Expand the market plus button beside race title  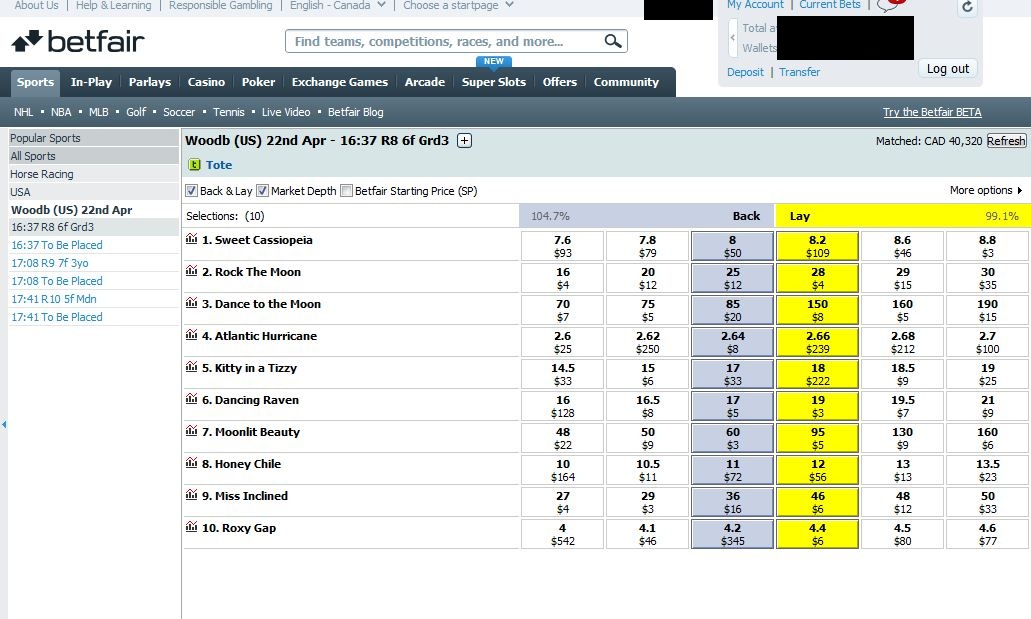click(464, 140)
